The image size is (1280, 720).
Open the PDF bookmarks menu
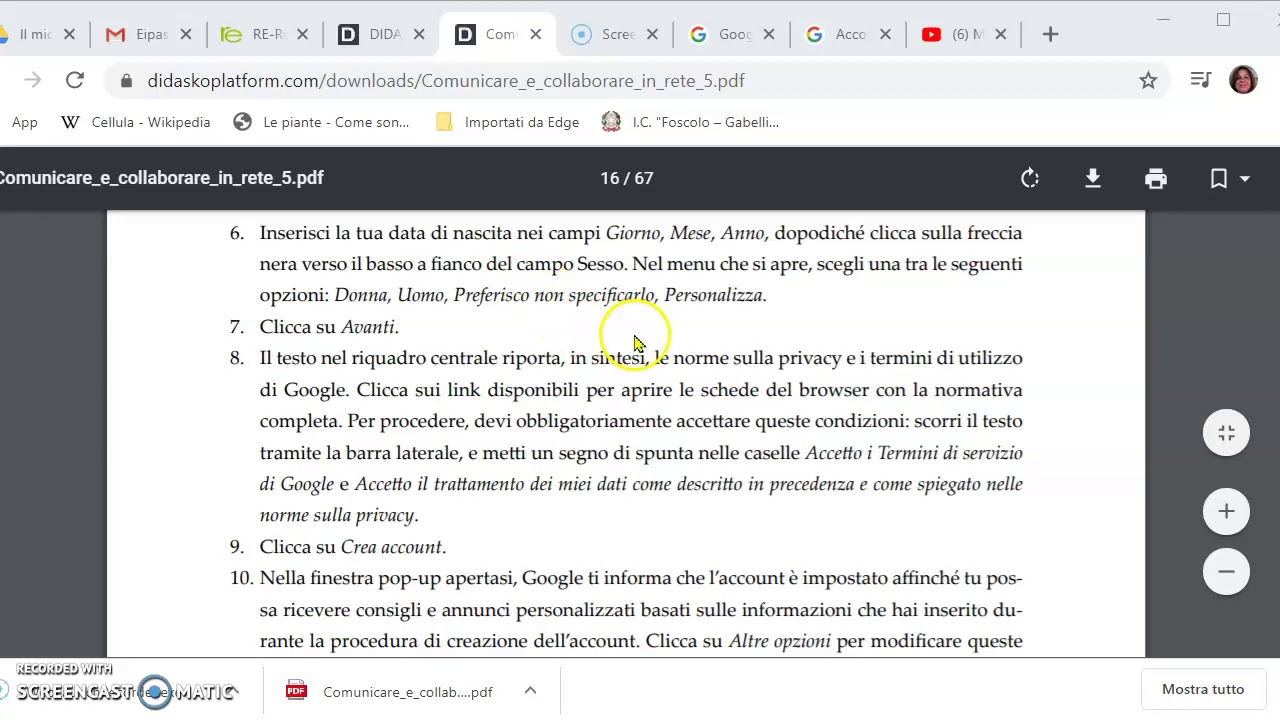coord(1229,178)
